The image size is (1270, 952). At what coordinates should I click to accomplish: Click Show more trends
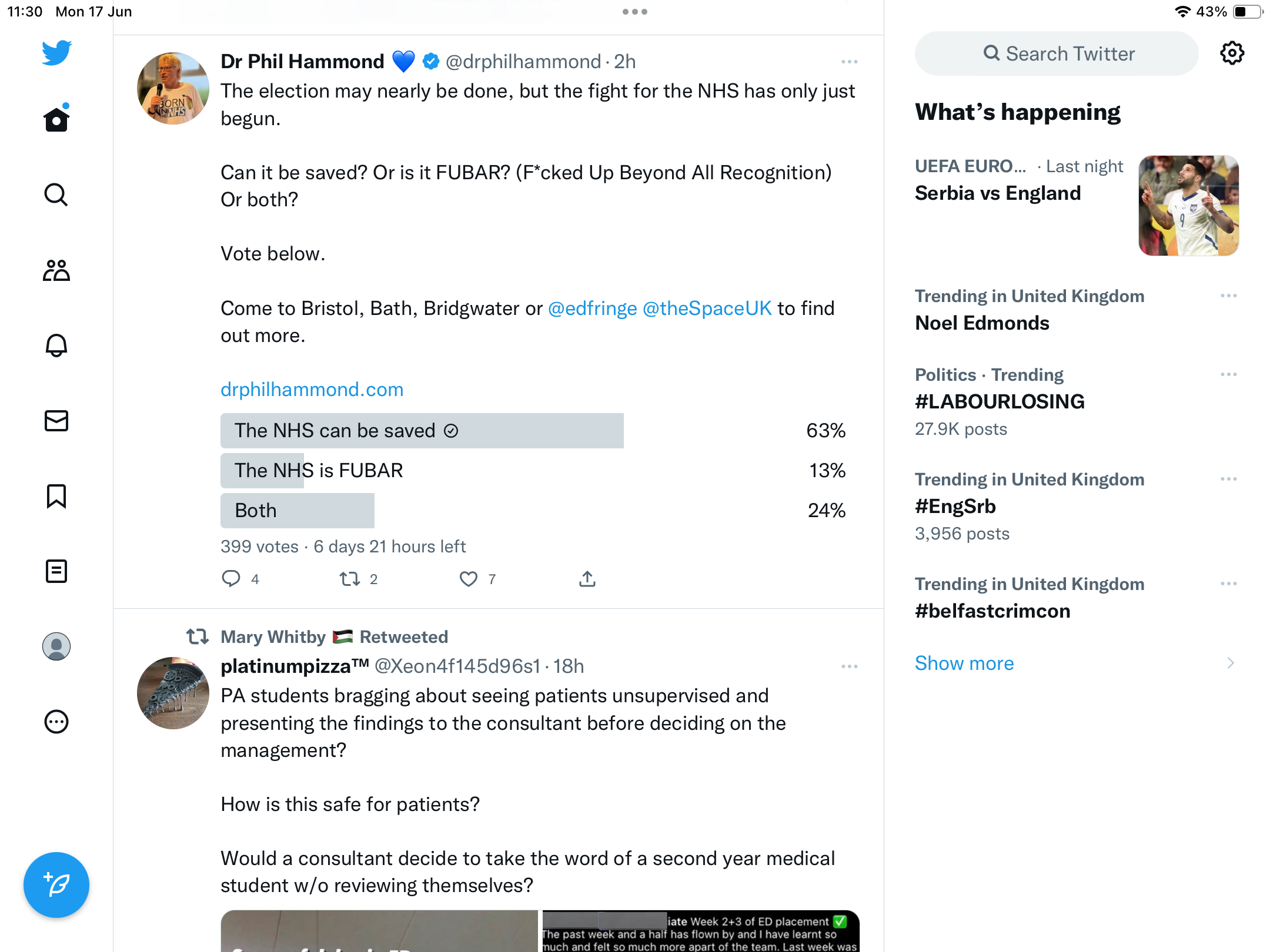pyautogui.click(x=964, y=663)
